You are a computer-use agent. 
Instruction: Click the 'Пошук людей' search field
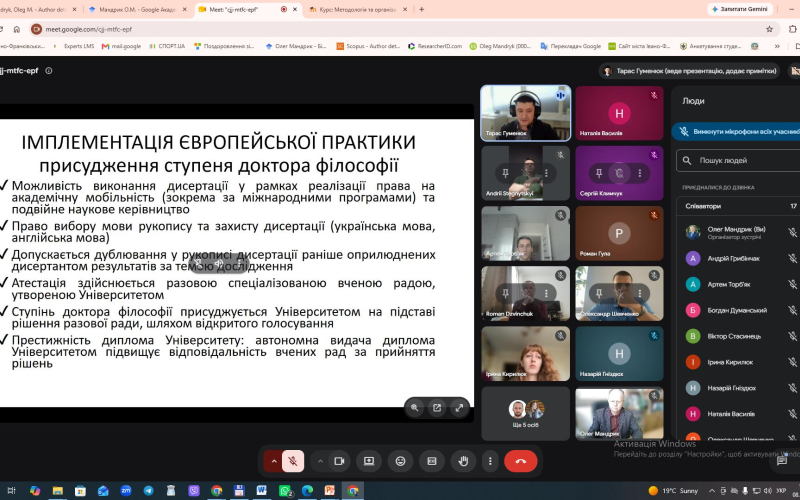click(x=739, y=161)
